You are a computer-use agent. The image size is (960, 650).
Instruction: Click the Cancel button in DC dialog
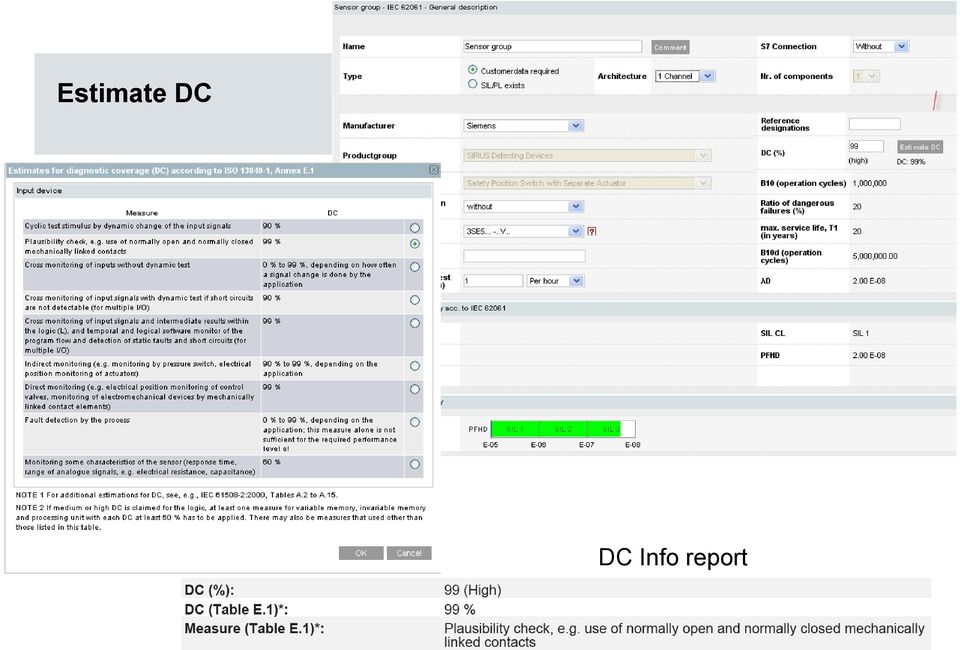coord(409,553)
